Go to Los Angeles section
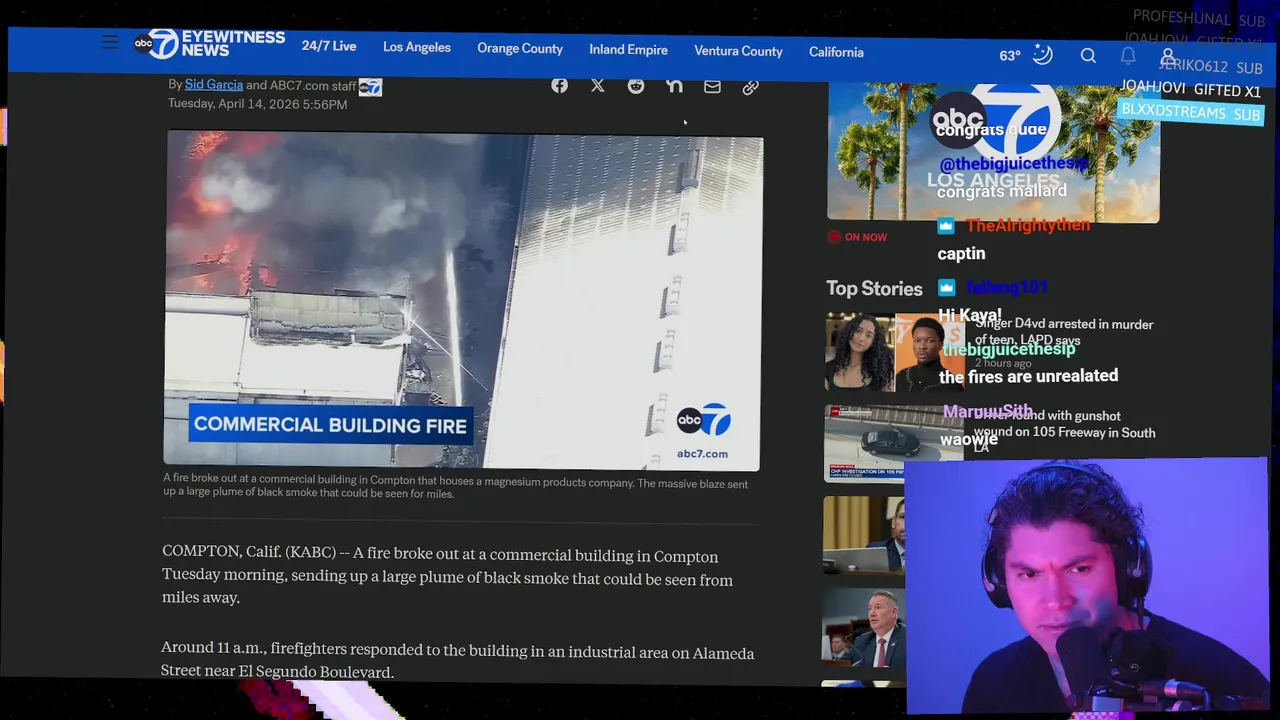The image size is (1280, 720). [417, 47]
